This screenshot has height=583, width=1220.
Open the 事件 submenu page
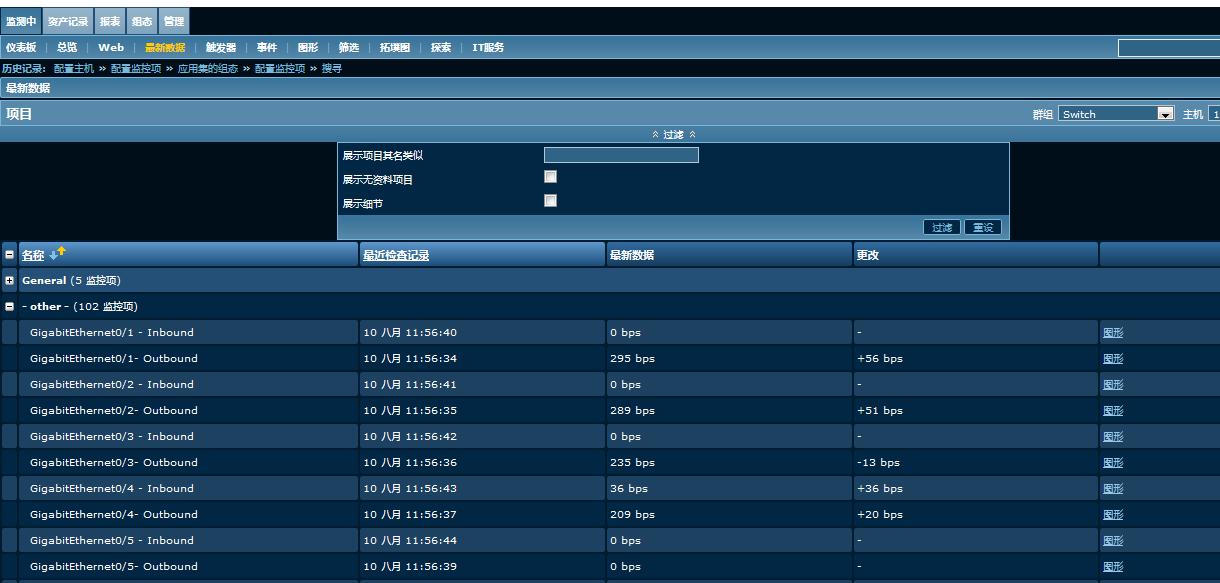pyautogui.click(x=267, y=47)
